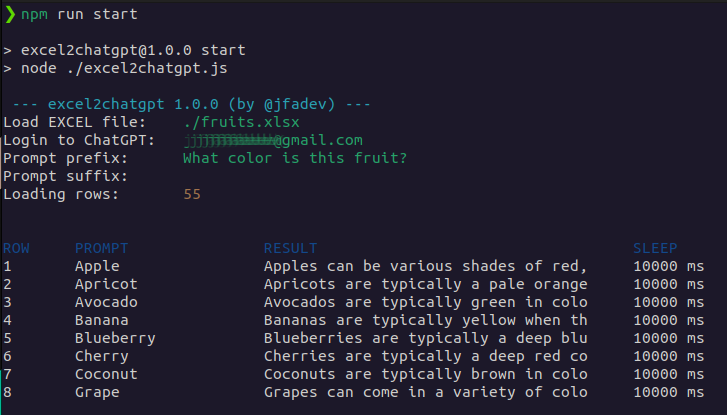Click the RESULT column header

(290, 248)
